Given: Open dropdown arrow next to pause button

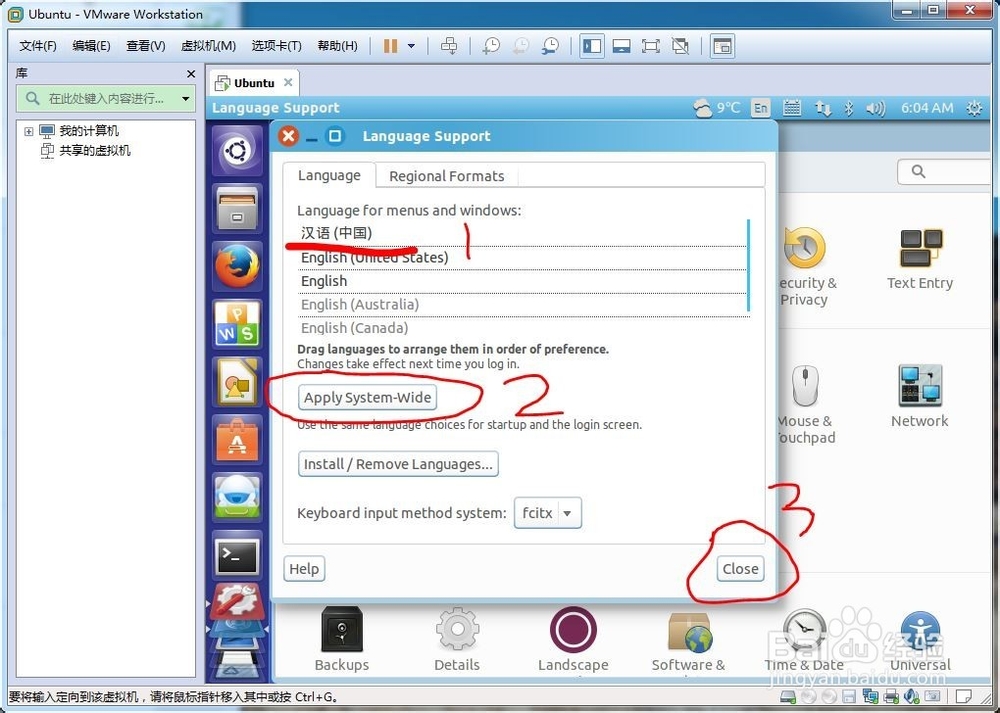Looking at the screenshot, I should 411,46.
